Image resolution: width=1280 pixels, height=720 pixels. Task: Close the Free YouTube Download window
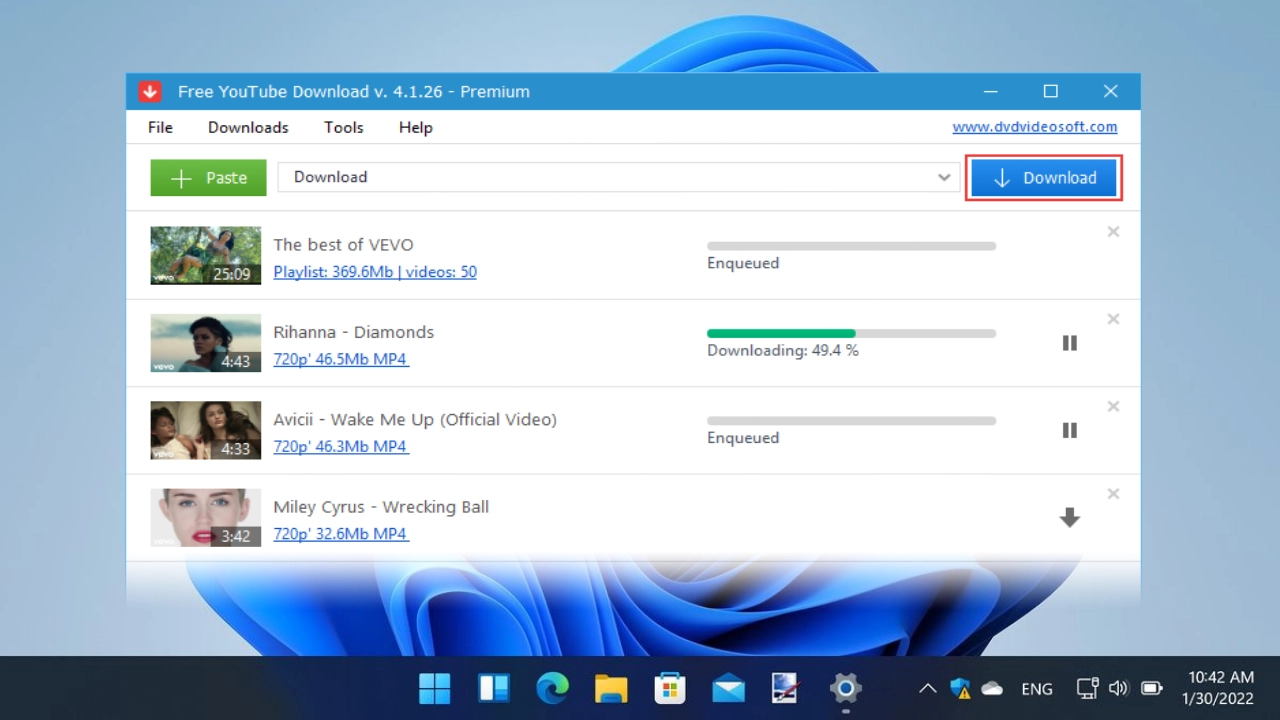1110,91
